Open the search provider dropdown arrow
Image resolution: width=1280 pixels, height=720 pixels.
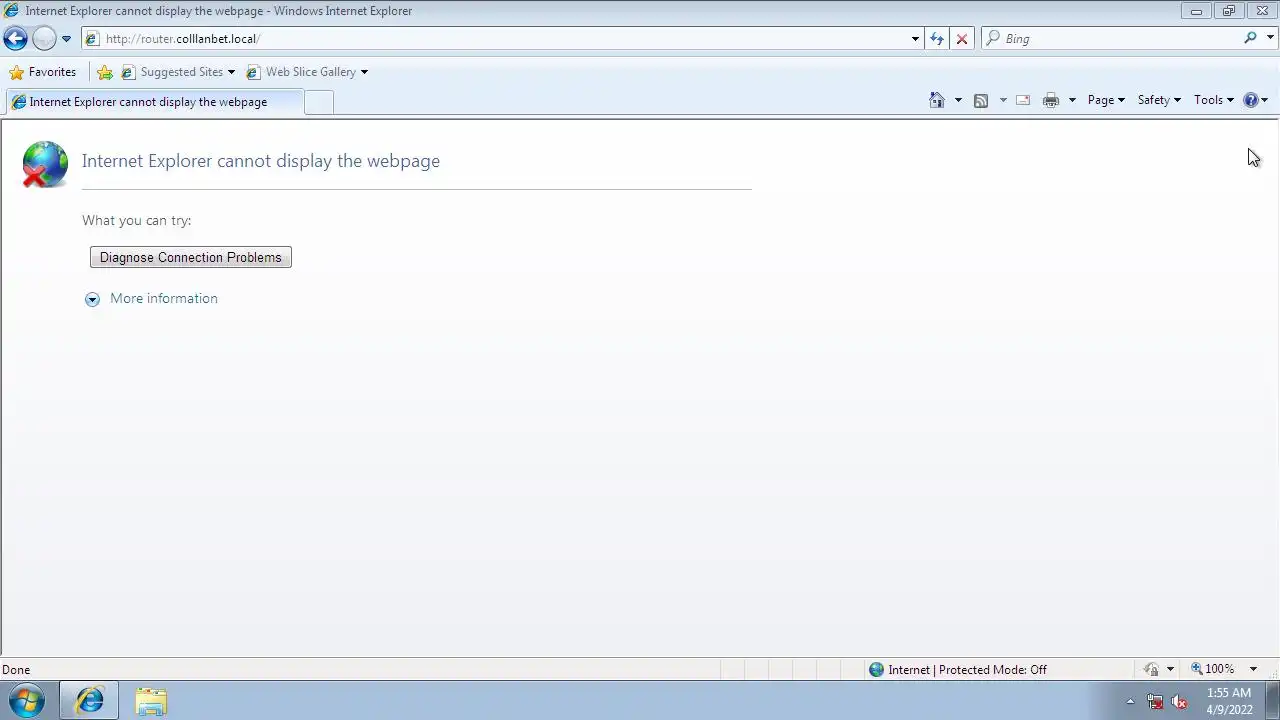point(1271,38)
